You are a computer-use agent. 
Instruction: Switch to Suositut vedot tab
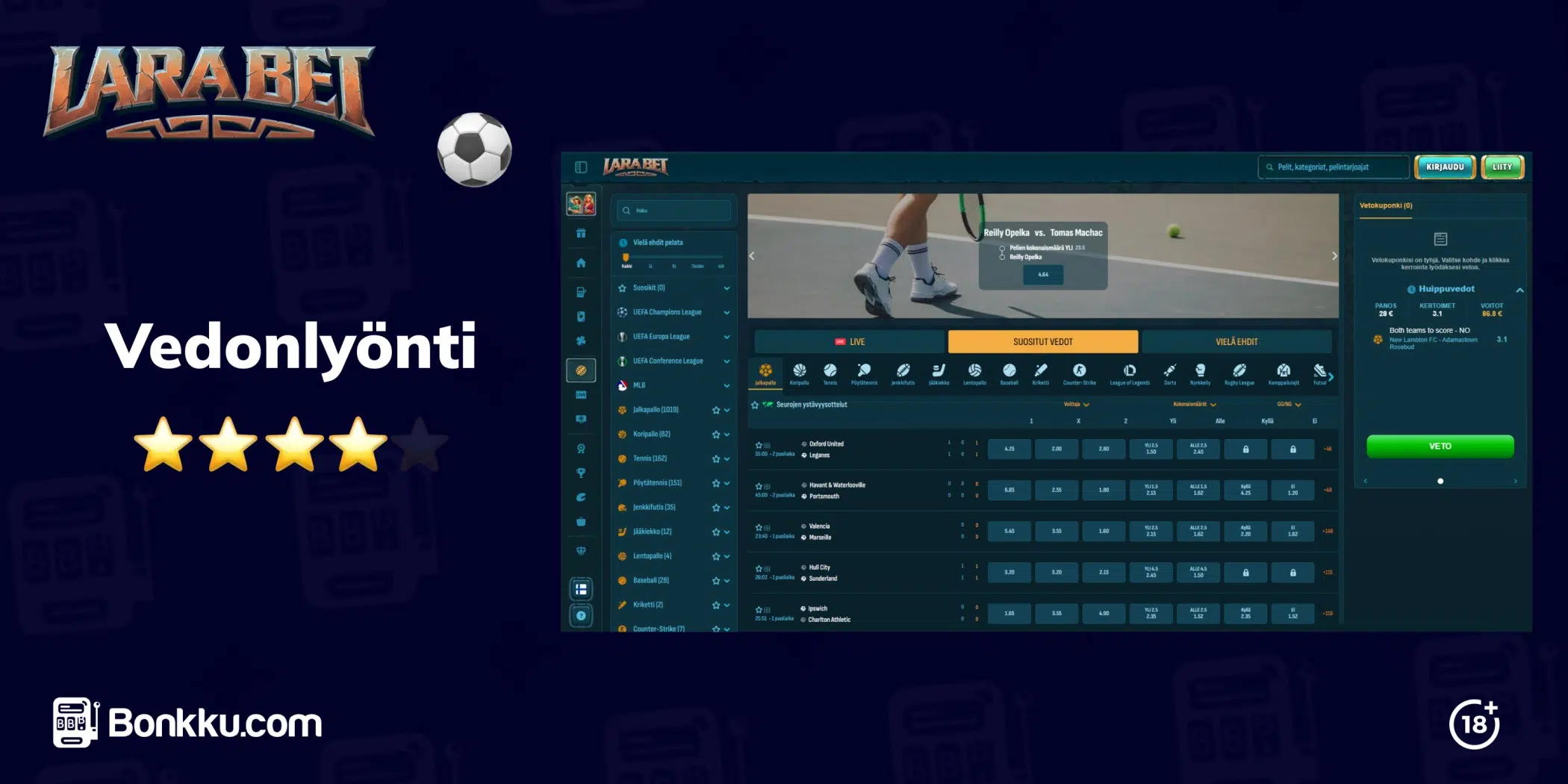tap(1042, 342)
